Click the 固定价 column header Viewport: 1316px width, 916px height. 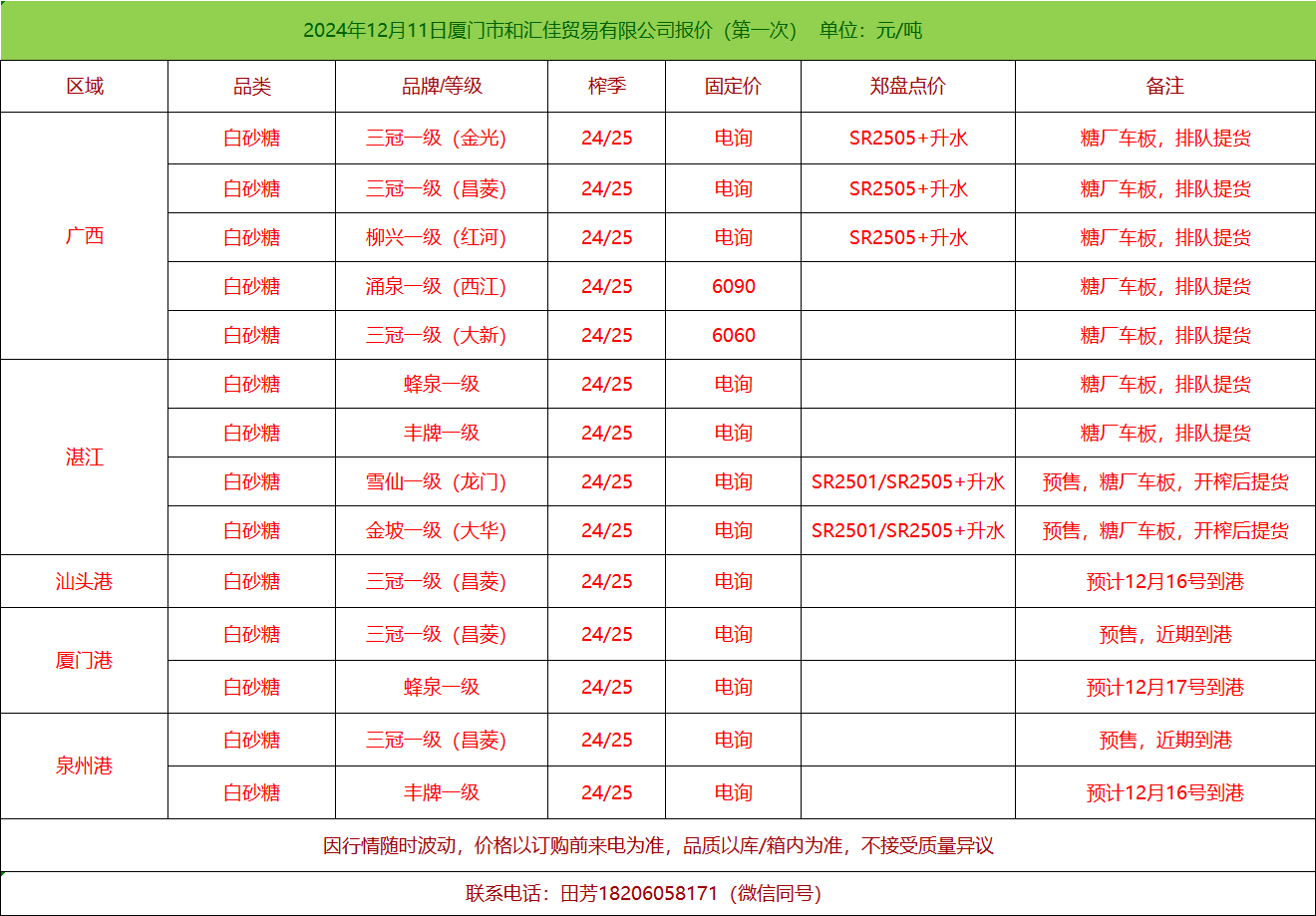click(x=733, y=87)
